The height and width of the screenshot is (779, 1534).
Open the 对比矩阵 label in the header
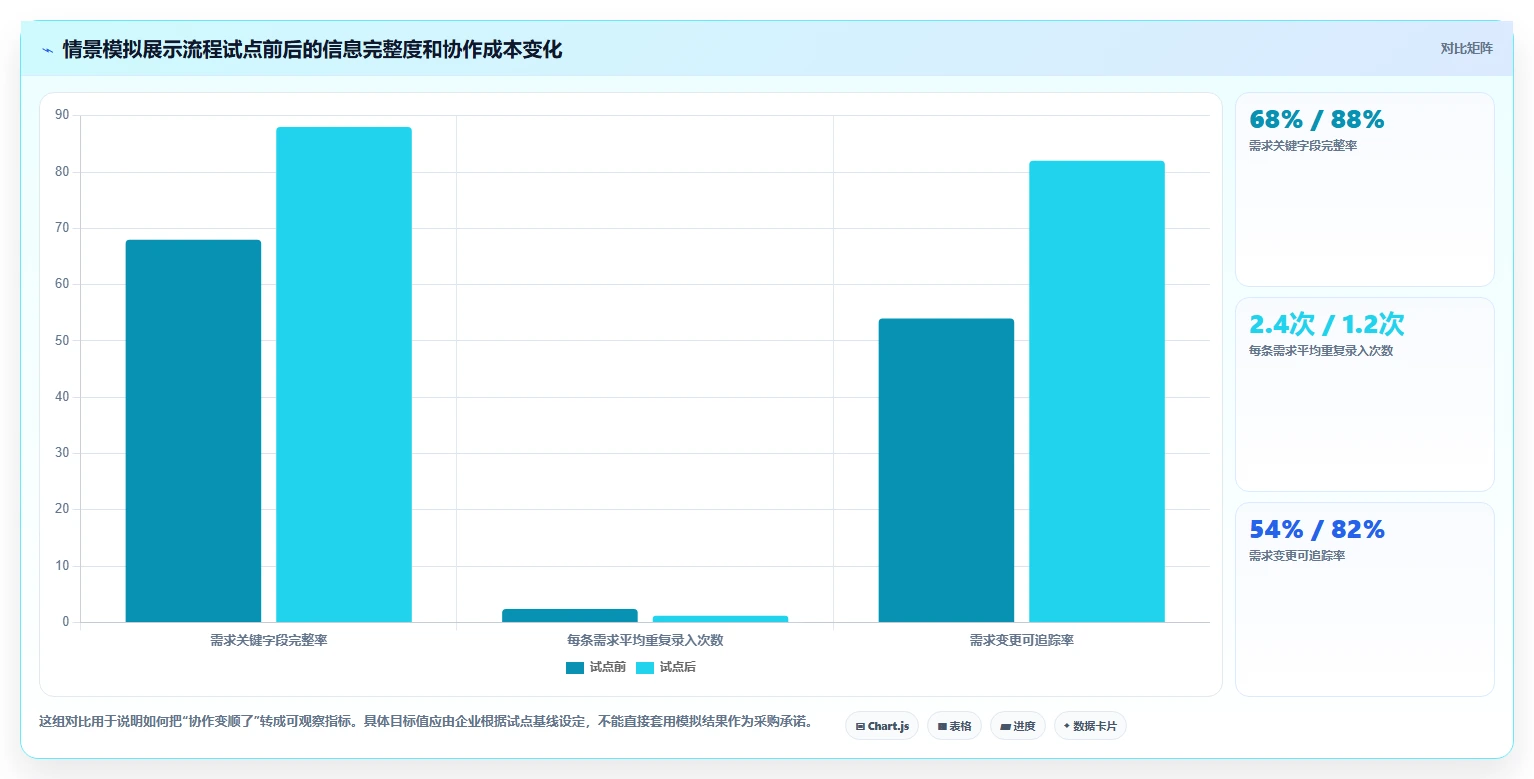pos(1466,49)
